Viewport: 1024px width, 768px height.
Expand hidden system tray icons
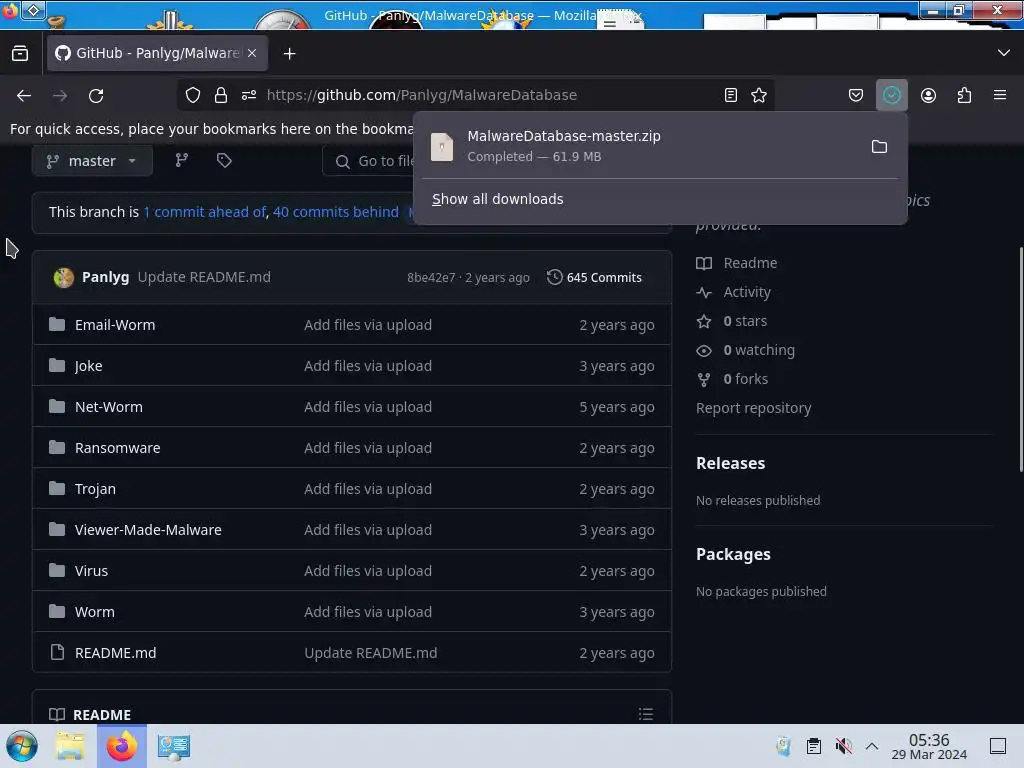tap(872, 746)
